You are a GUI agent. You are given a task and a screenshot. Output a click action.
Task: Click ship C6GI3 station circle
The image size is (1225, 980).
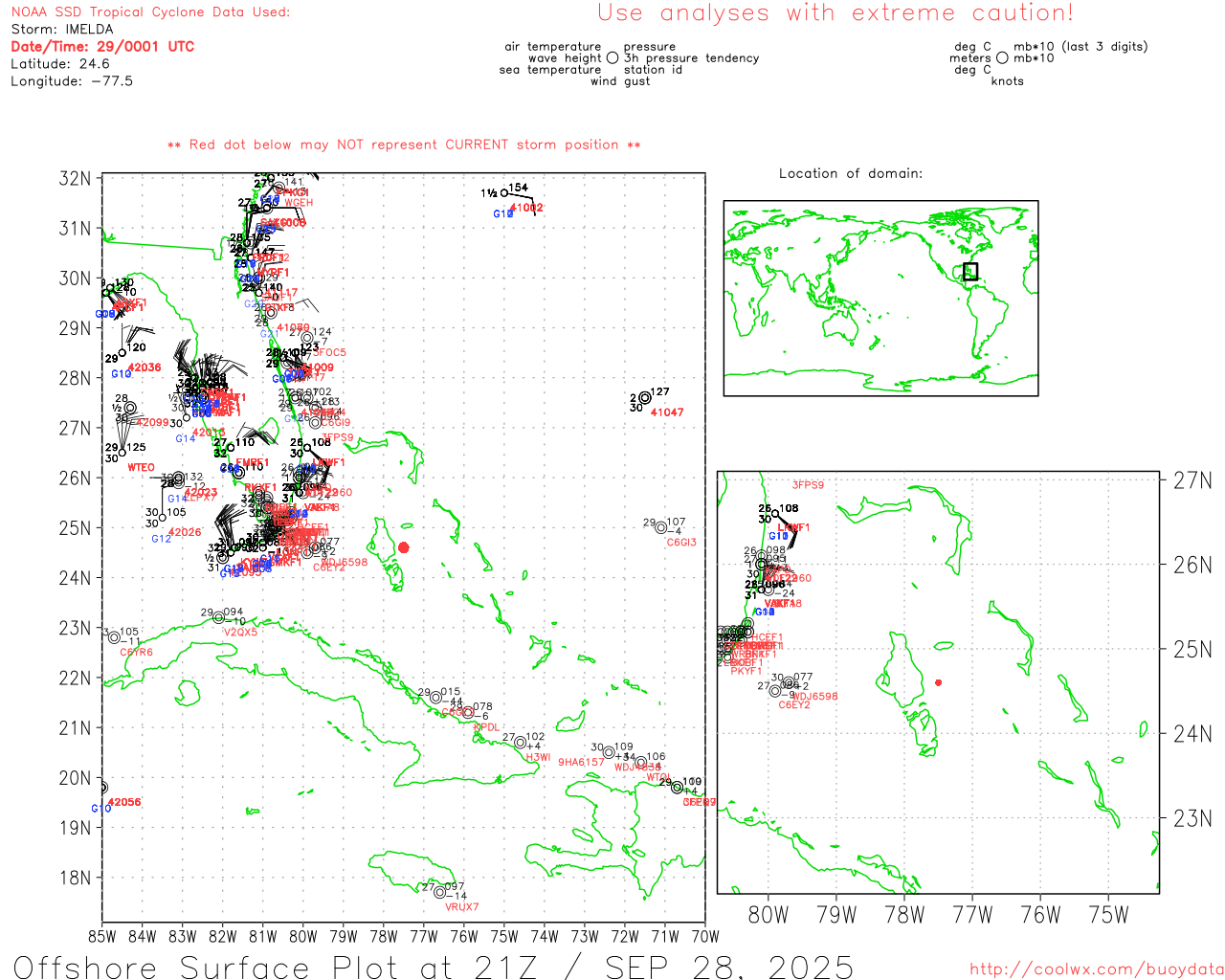coord(660,527)
